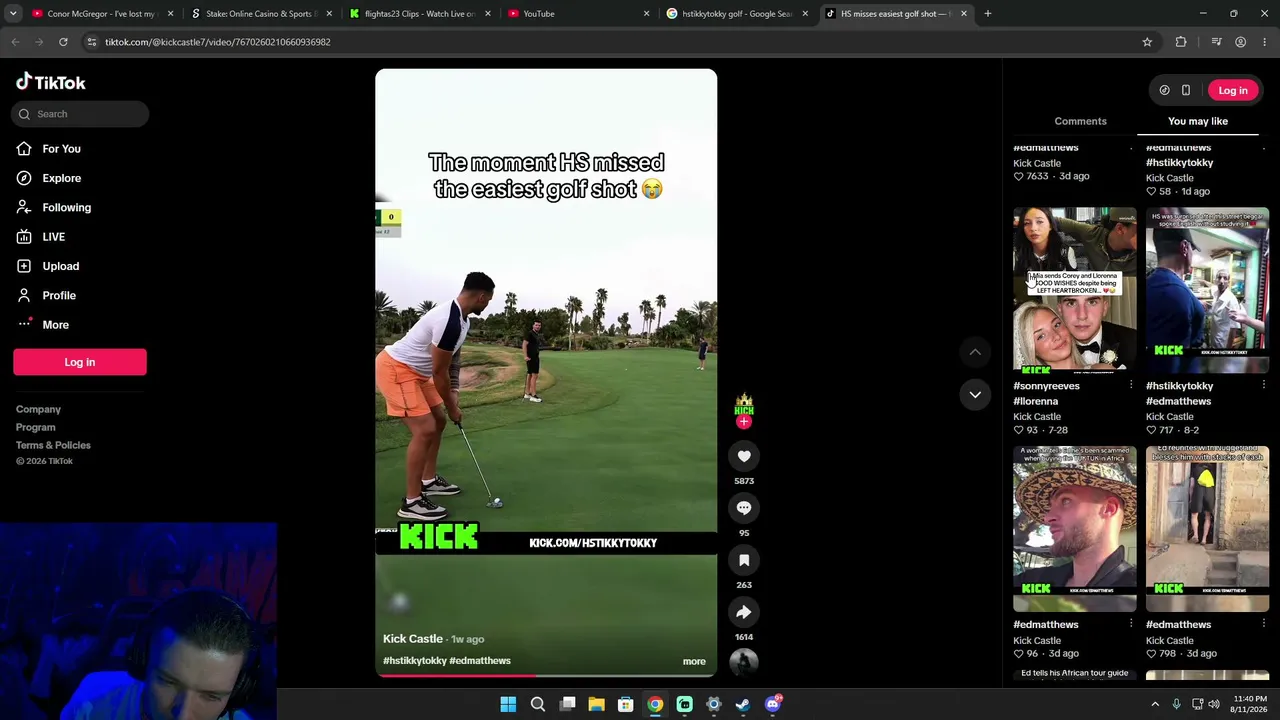This screenshot has height=720, width=1280.
Task: View site information icon in address bar
Action: coord(91,42)
